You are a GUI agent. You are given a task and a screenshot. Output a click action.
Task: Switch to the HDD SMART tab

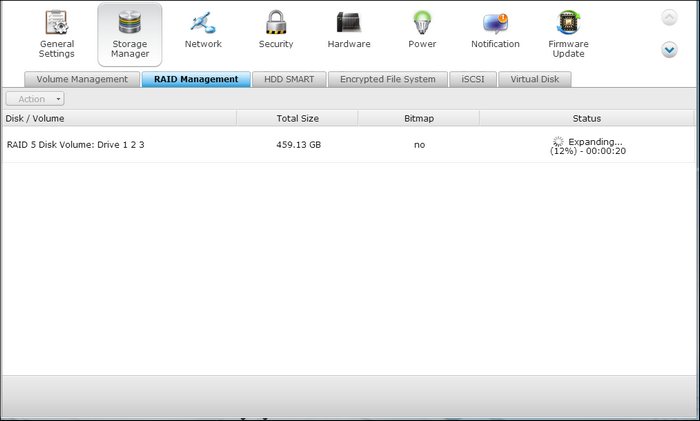coord(289,79)
